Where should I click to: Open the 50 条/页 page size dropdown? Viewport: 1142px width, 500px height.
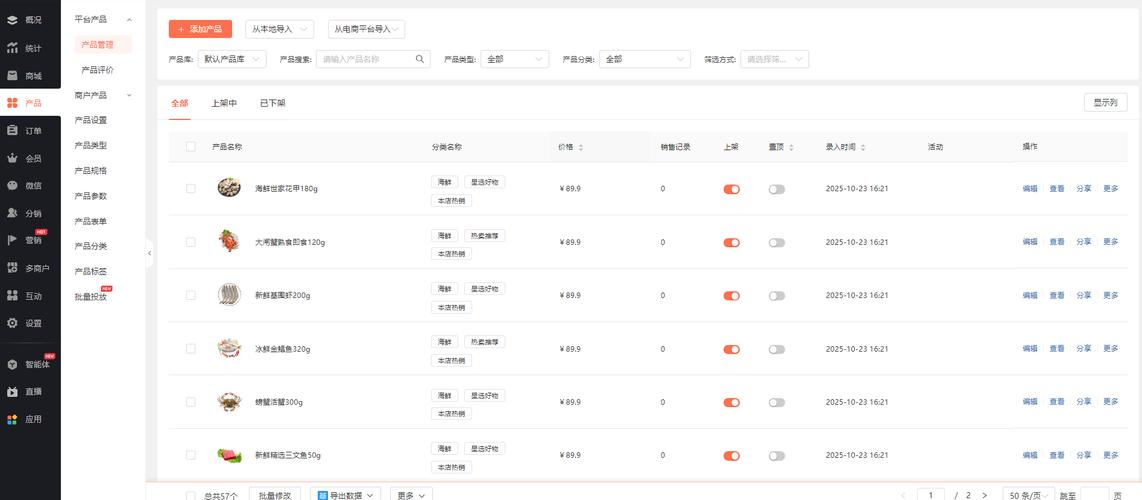[1028, 495]
